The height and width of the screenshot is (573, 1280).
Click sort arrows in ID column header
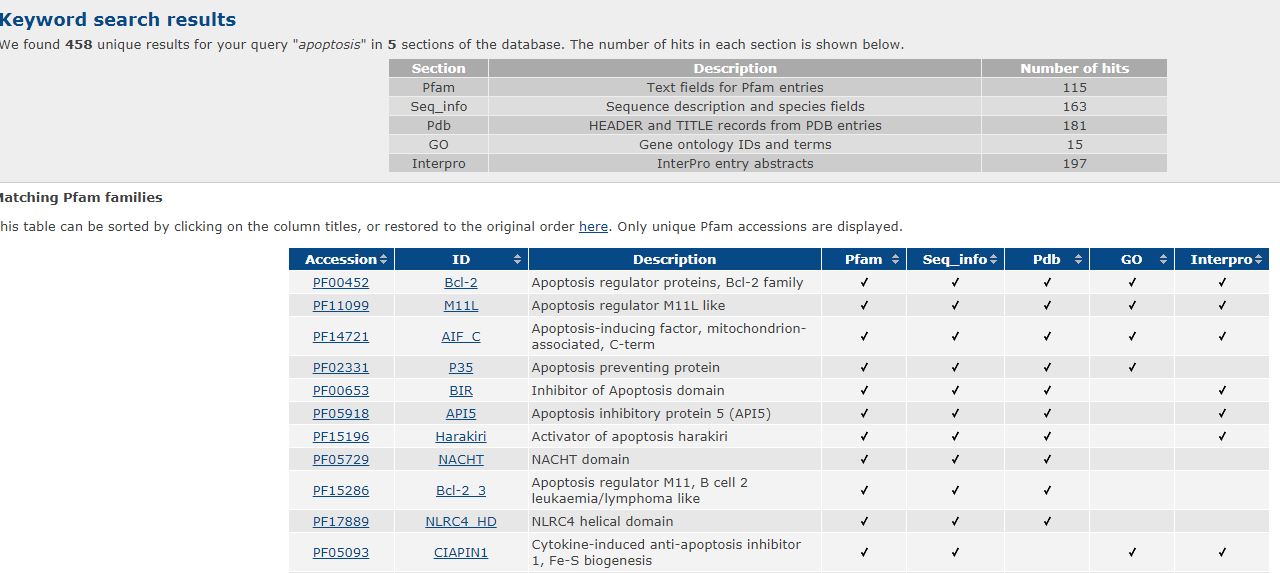(517, 260)
